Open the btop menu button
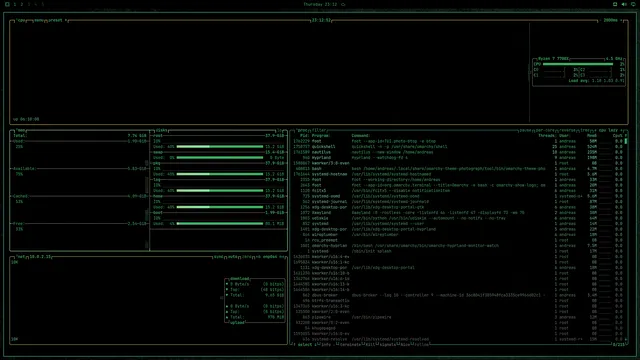This screenshot has height=360, width=640. (x=39, y=20)
